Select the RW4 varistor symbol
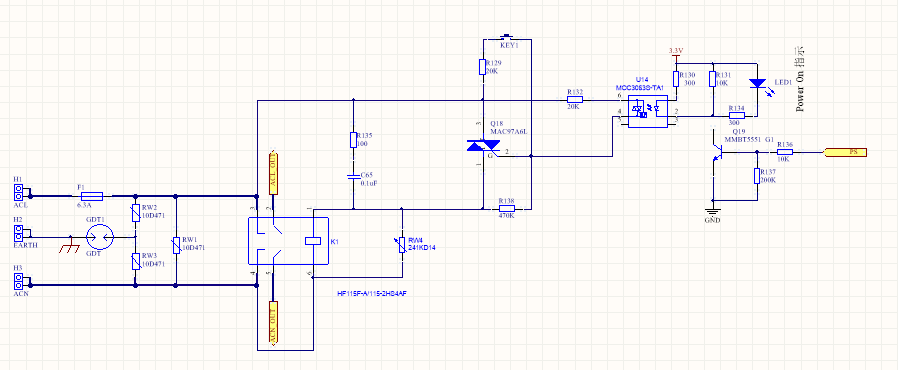This screenshot has width=898, height=370. click(x=402, y=245)
